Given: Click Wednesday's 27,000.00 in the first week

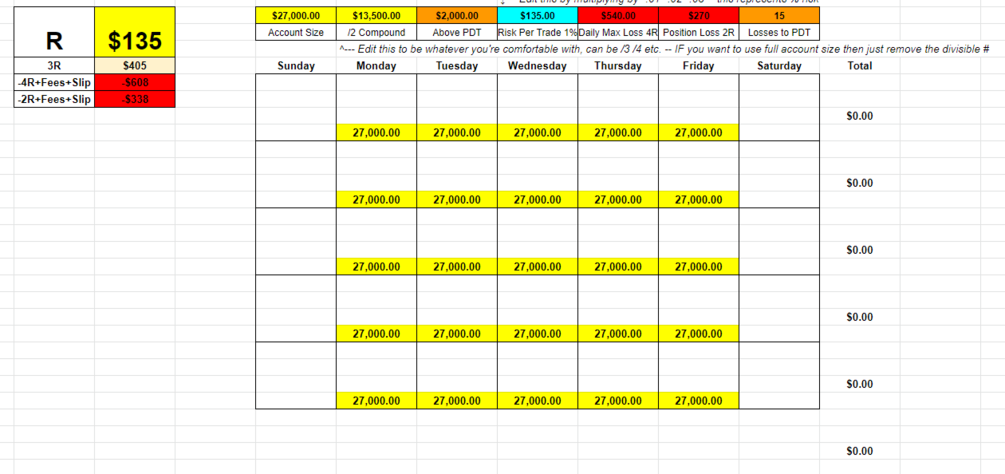Looking at the screenshot, I should tap(537, 133).
